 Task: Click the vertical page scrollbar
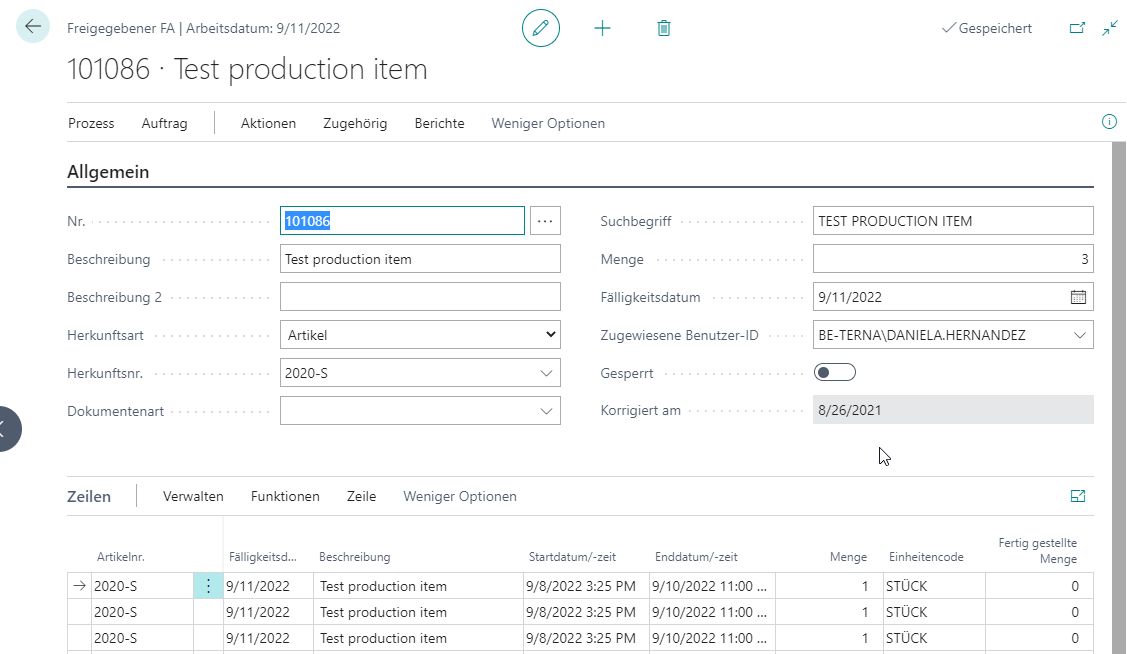pyautogui.click(x=1118, y=397)
